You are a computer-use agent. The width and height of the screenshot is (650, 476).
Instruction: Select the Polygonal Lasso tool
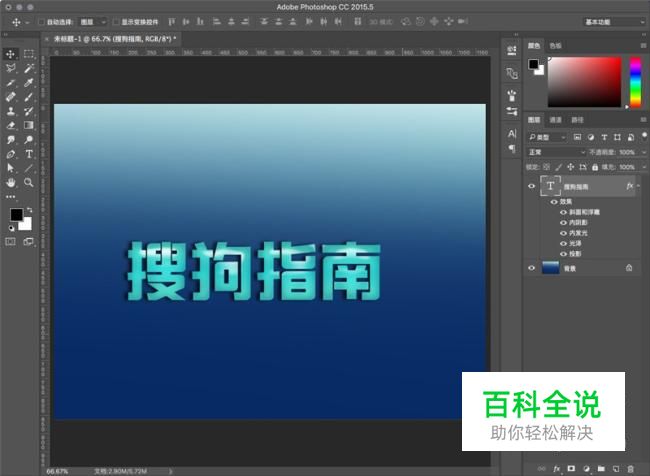coord(11,68)
